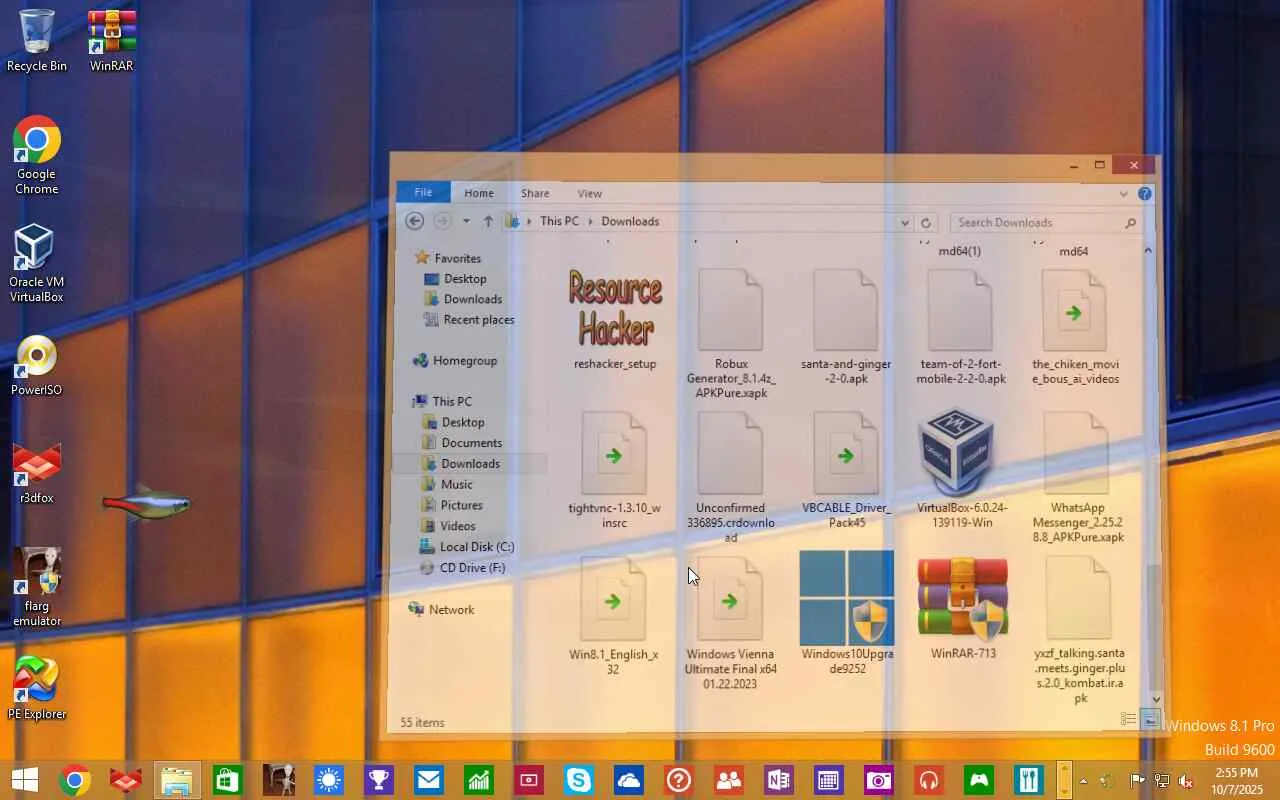
Task: Open Desktop under Favorites
Action: coord(465,279)
